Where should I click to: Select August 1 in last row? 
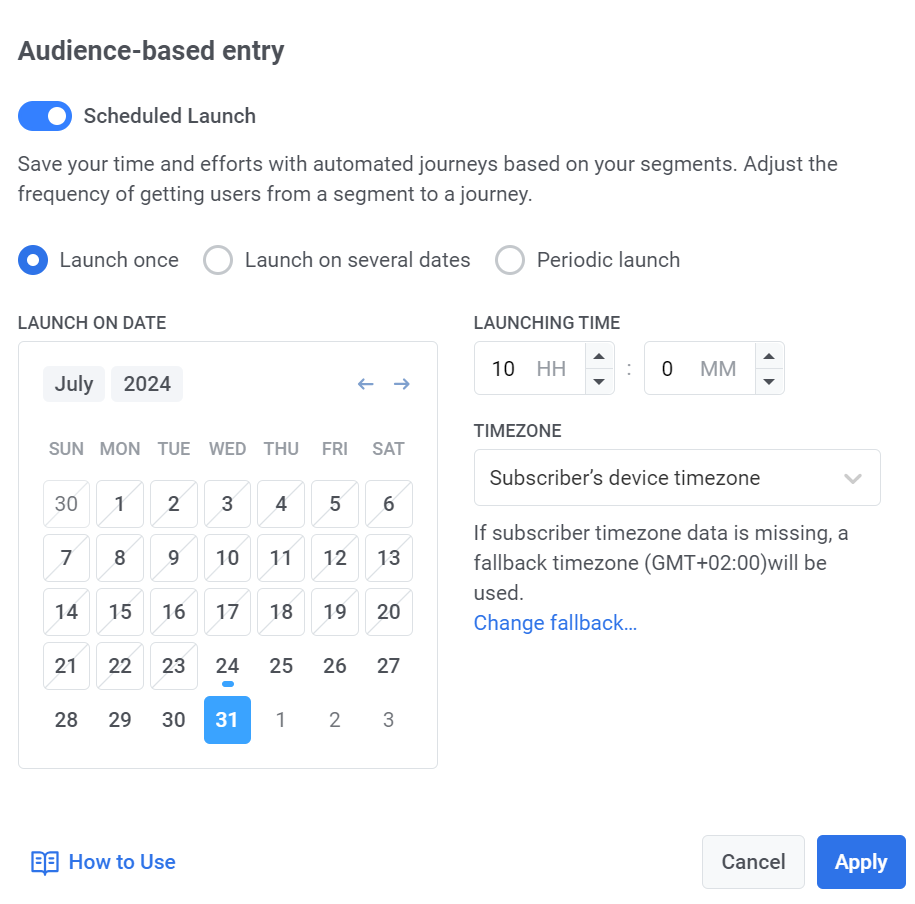click(x=281, y=720)
